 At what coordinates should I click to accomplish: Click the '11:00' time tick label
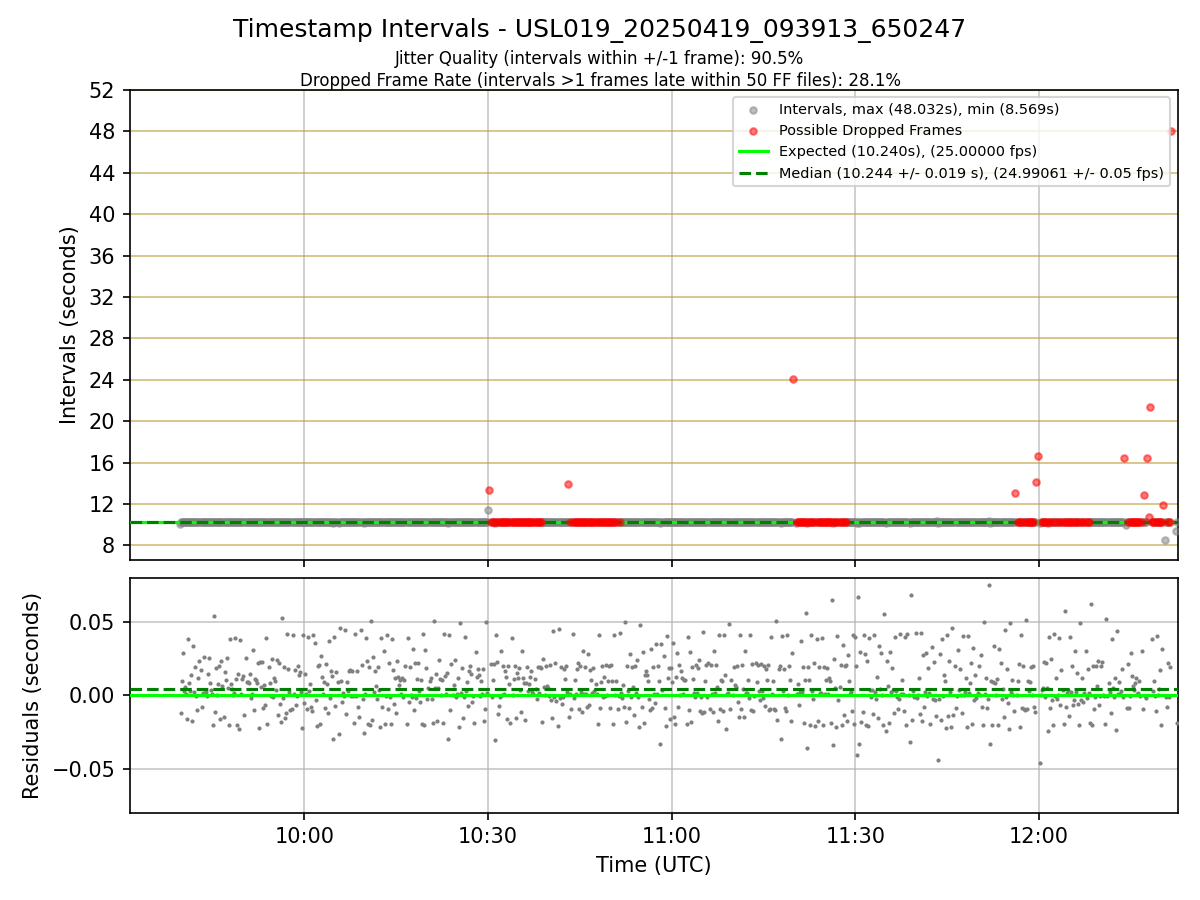pos(671,836)
